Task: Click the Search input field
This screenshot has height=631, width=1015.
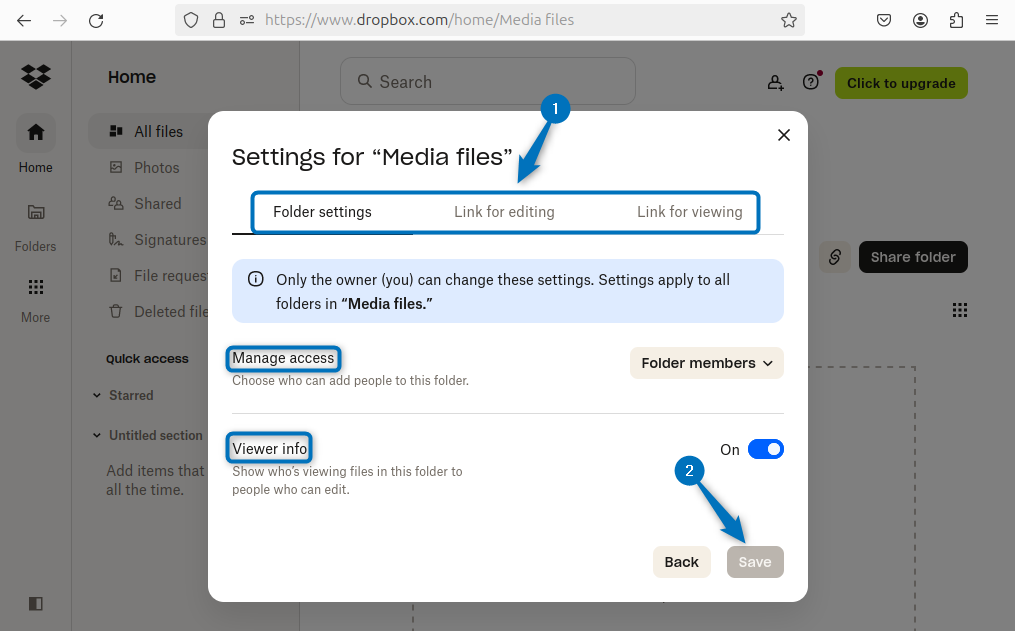Action: 488,82
